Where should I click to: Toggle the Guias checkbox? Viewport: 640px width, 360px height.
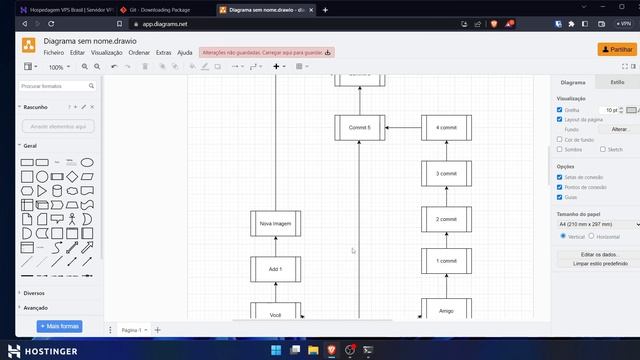click(x=560, y=197)
